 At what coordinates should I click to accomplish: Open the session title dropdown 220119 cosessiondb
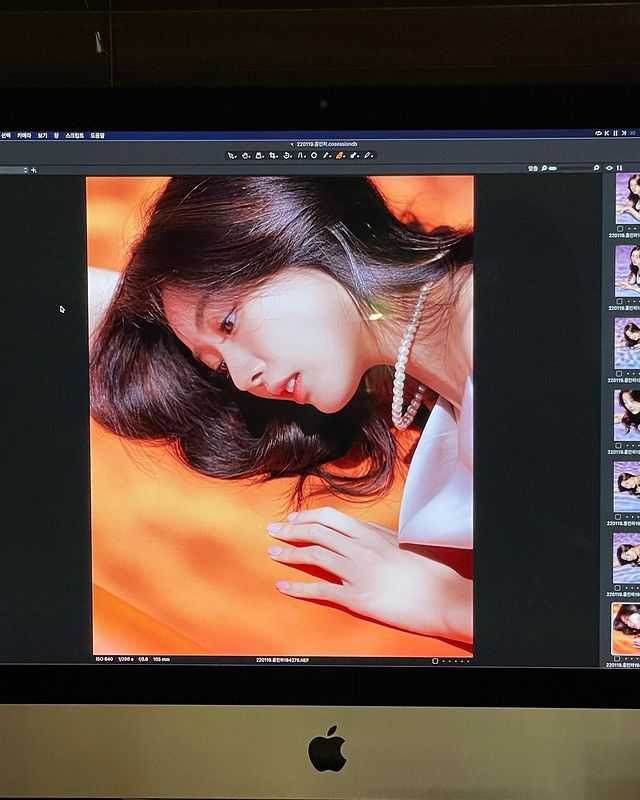pos(322,144)
